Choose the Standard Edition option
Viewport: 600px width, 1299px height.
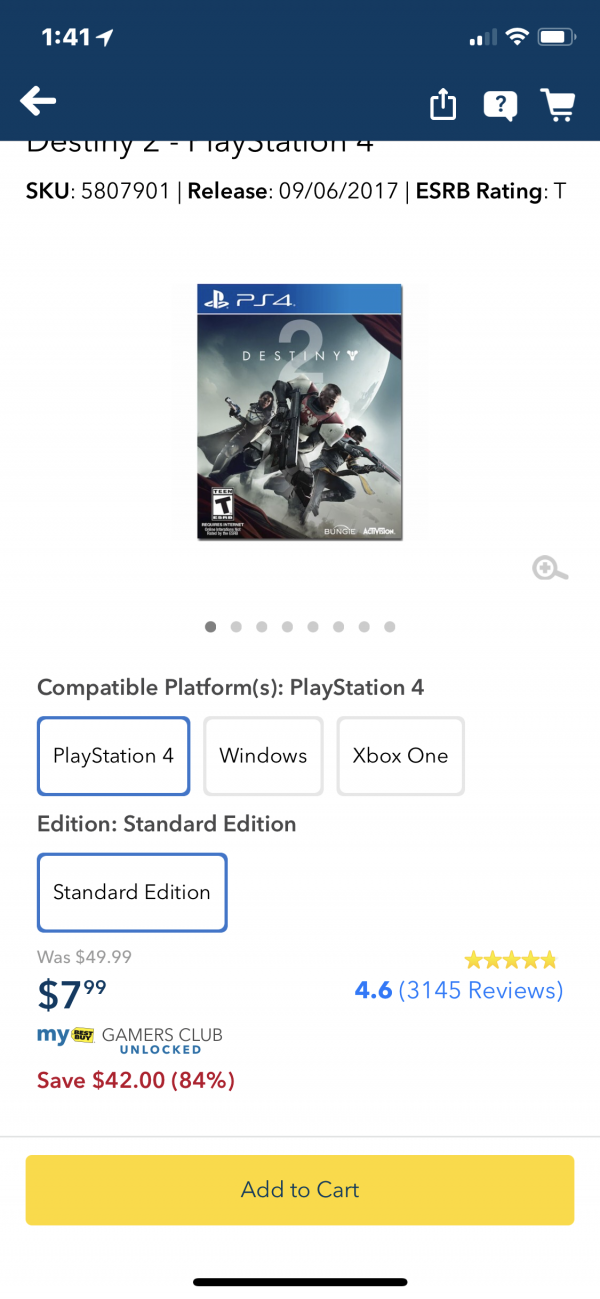click(132, 892)
